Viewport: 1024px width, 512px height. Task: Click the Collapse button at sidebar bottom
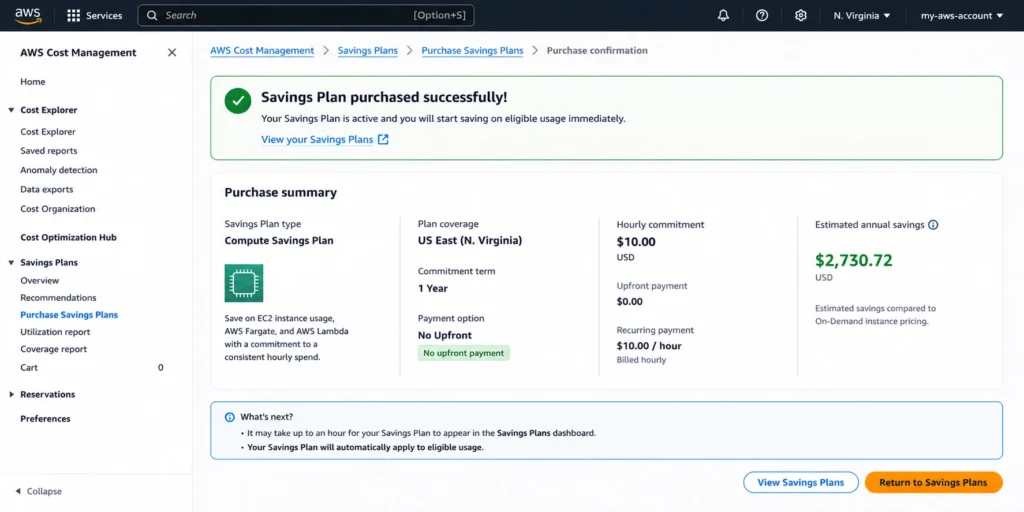tap(38, 491)
